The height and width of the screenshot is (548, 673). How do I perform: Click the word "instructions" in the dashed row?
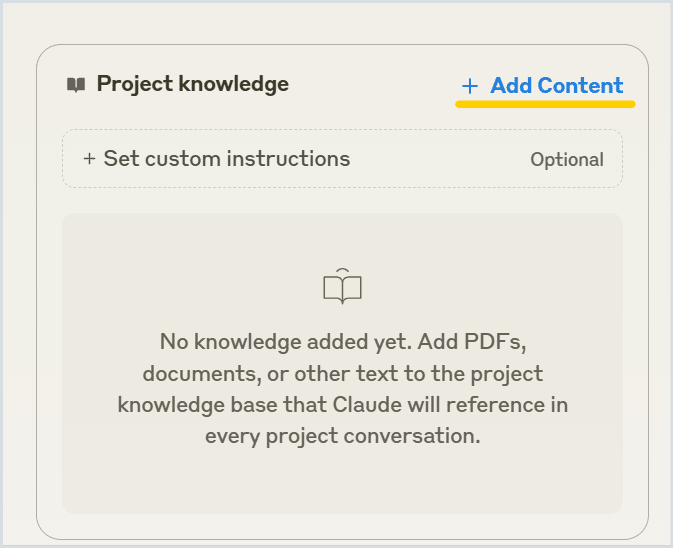[x=288, y=159]
